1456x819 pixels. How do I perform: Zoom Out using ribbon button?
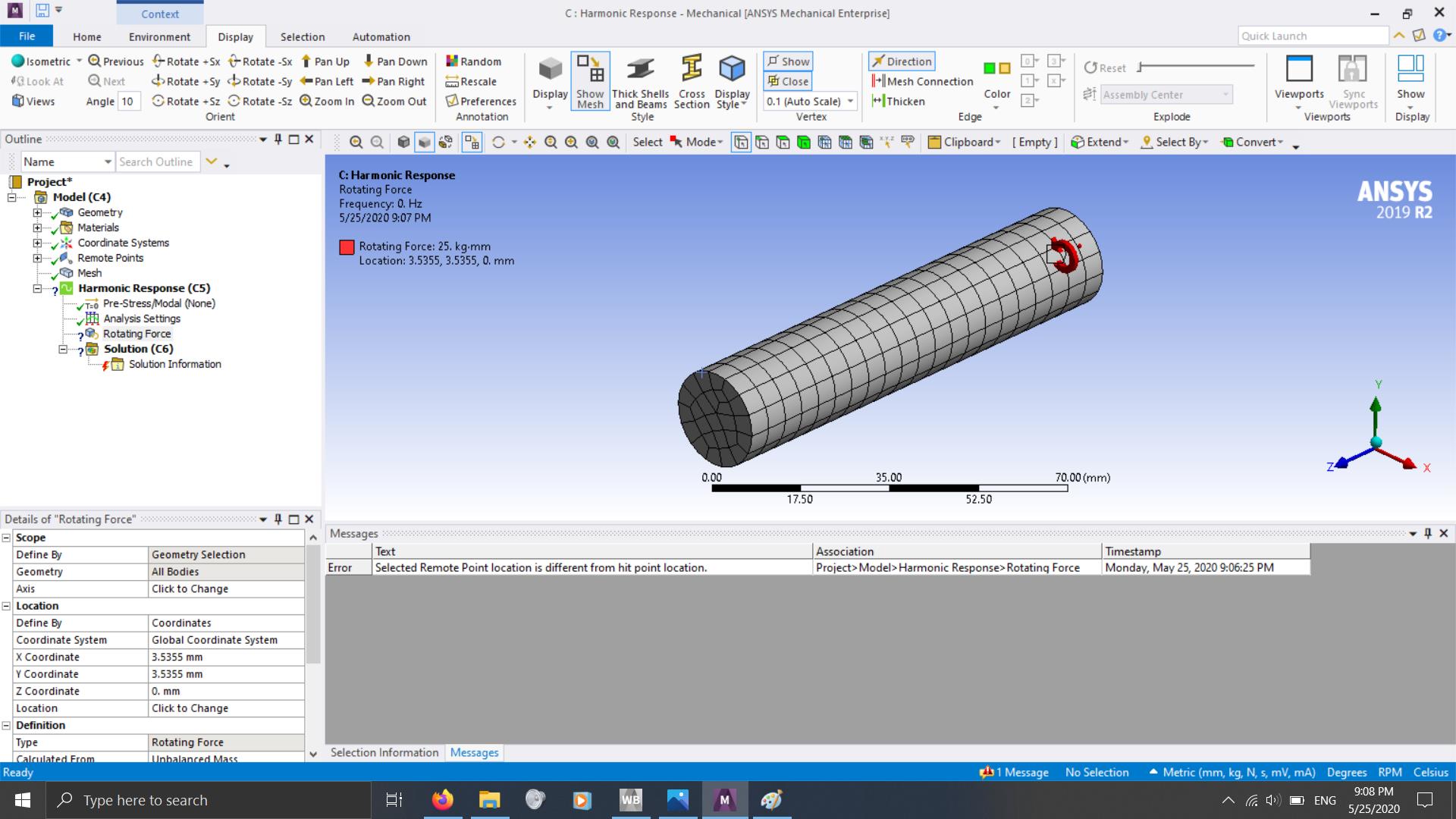[394, 101]
